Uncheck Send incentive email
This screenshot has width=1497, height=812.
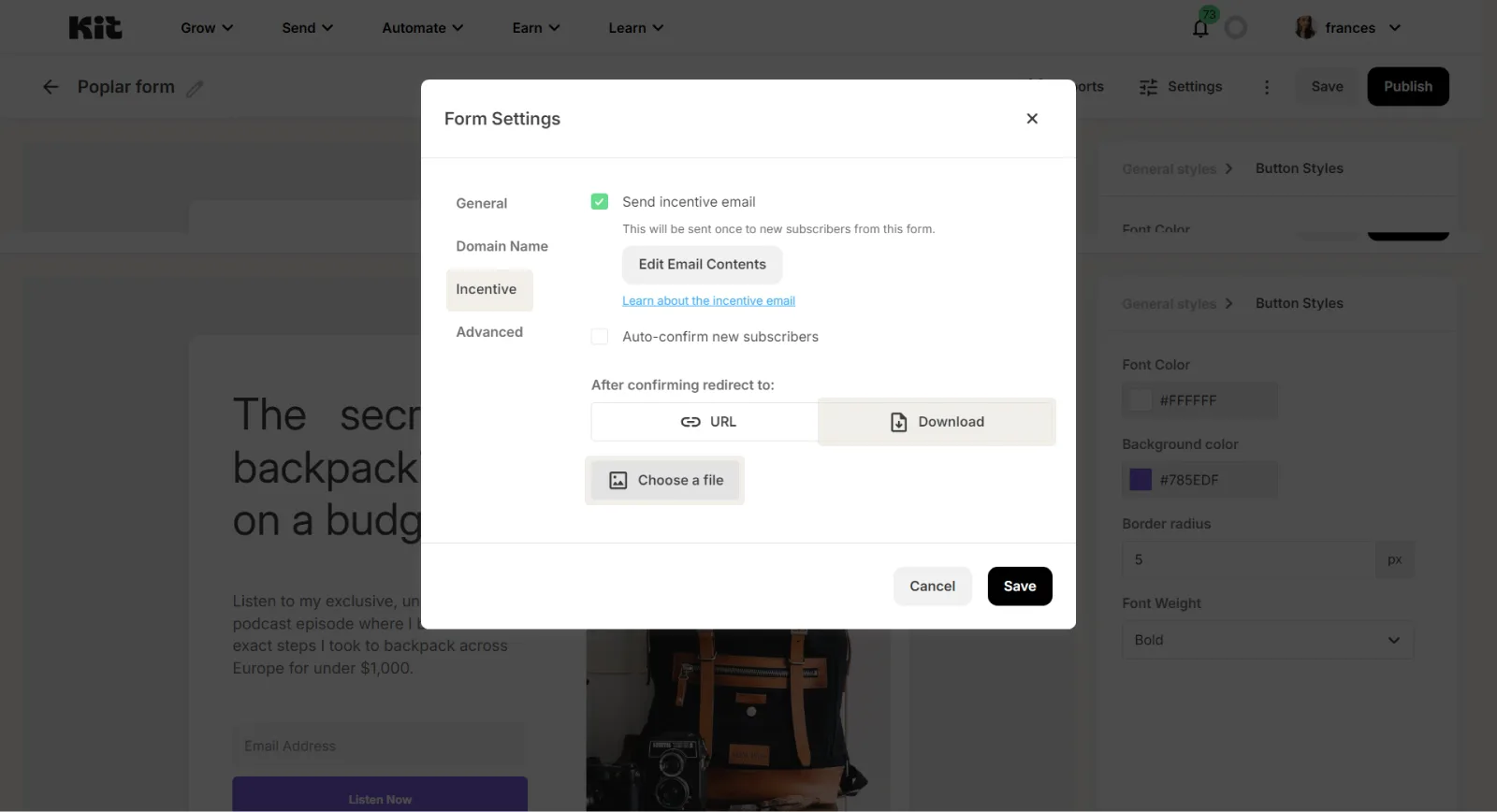coord(600,202)
